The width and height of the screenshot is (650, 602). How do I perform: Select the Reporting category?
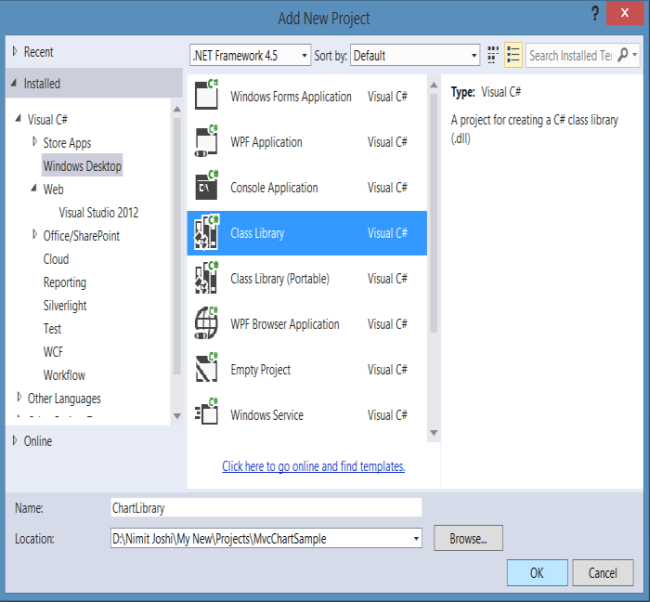[x=65, y=282]
